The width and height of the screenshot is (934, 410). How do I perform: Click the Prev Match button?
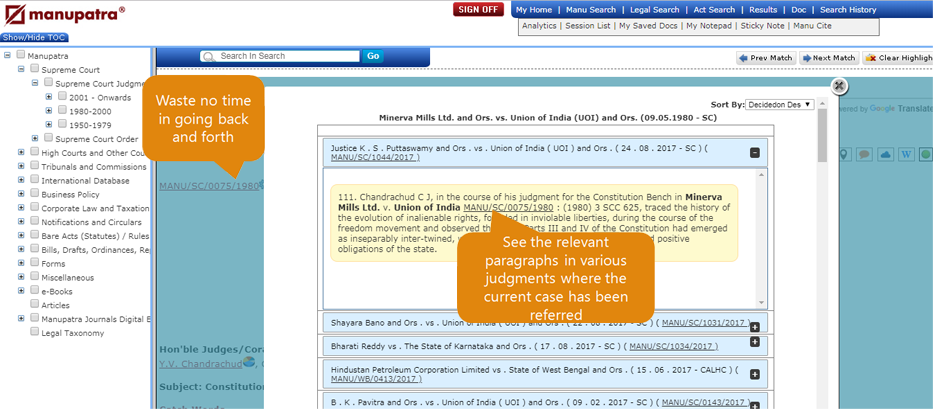coord(766,58)
